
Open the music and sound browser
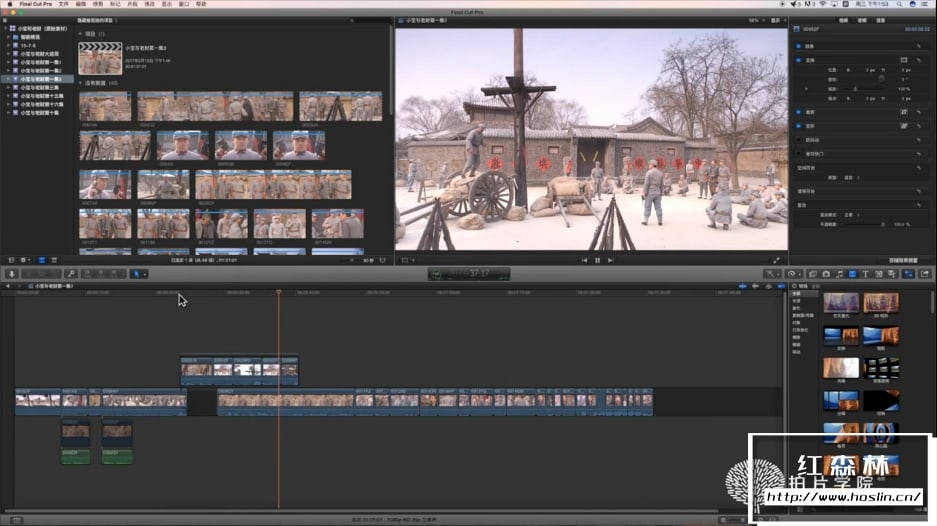(839, 274)
